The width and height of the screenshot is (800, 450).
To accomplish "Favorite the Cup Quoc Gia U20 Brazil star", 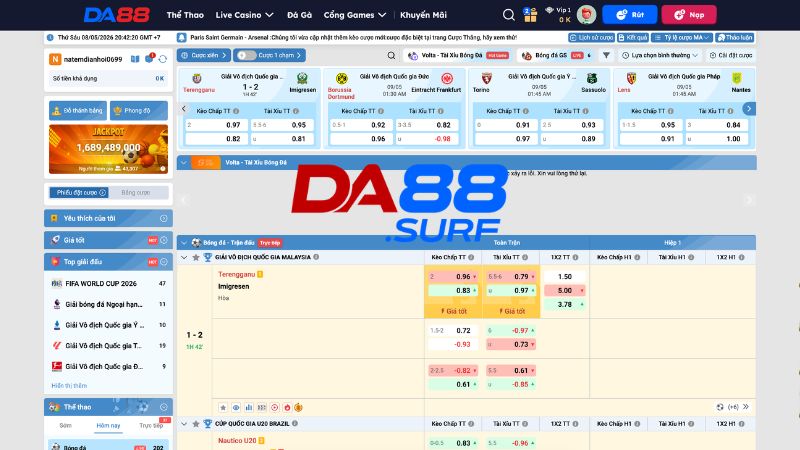I will (x=196, y=423).
